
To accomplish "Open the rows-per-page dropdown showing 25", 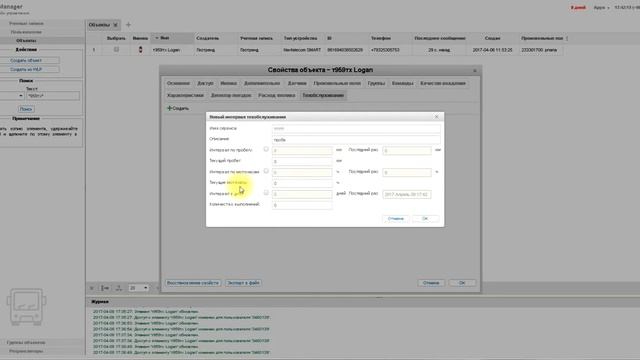I will 139,288.
